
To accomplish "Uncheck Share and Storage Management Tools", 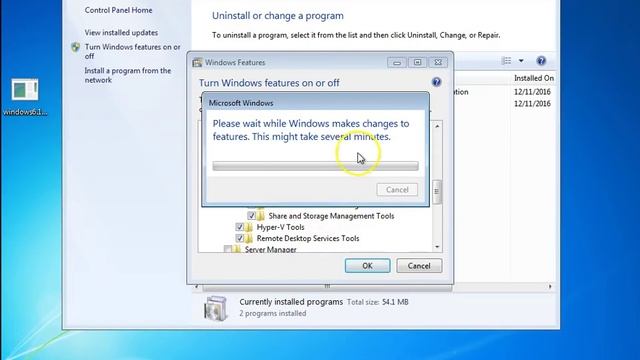I will pyautogui.click(x=251, y=216).
